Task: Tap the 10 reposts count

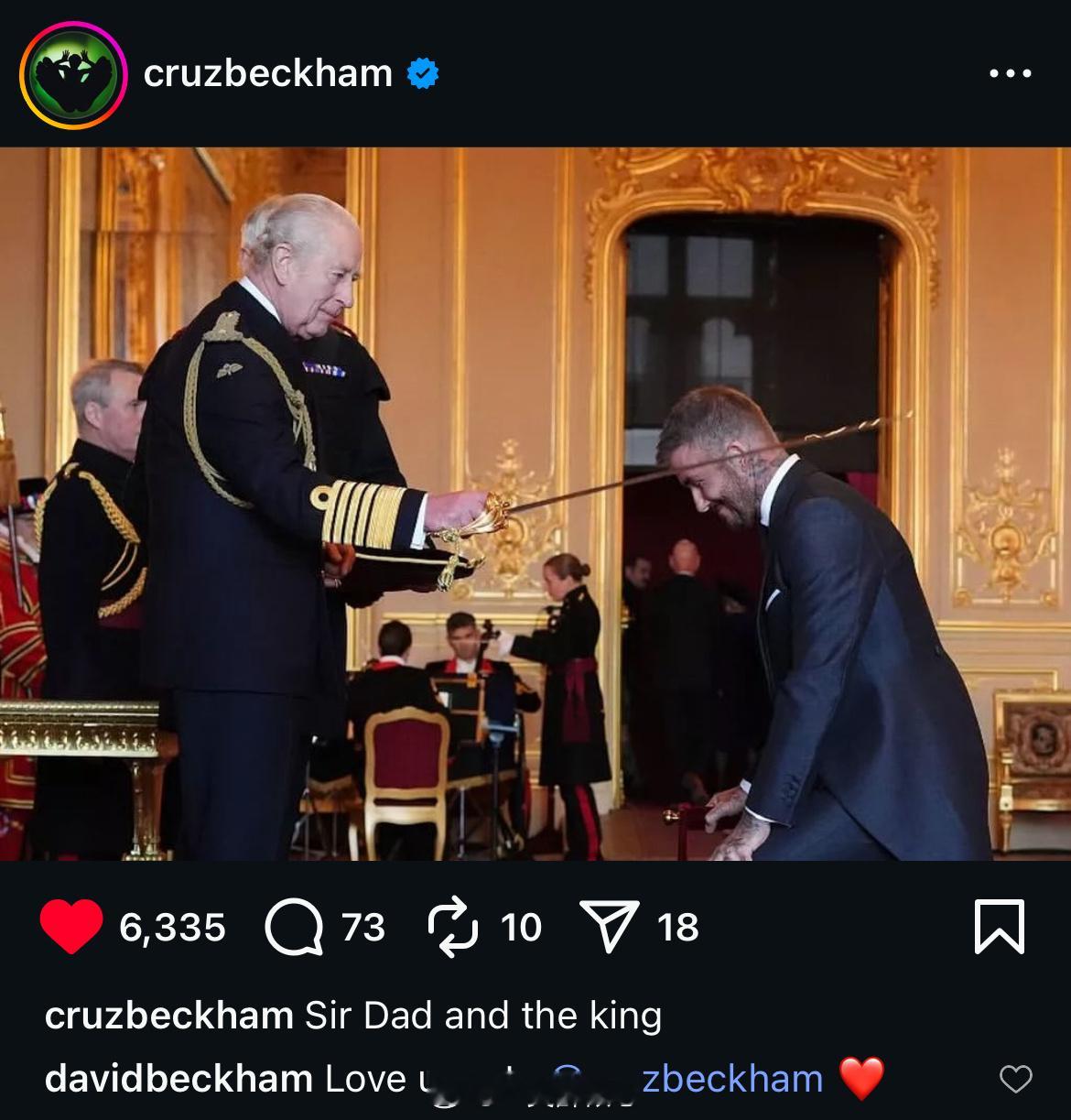Action: tap(521, 928)
